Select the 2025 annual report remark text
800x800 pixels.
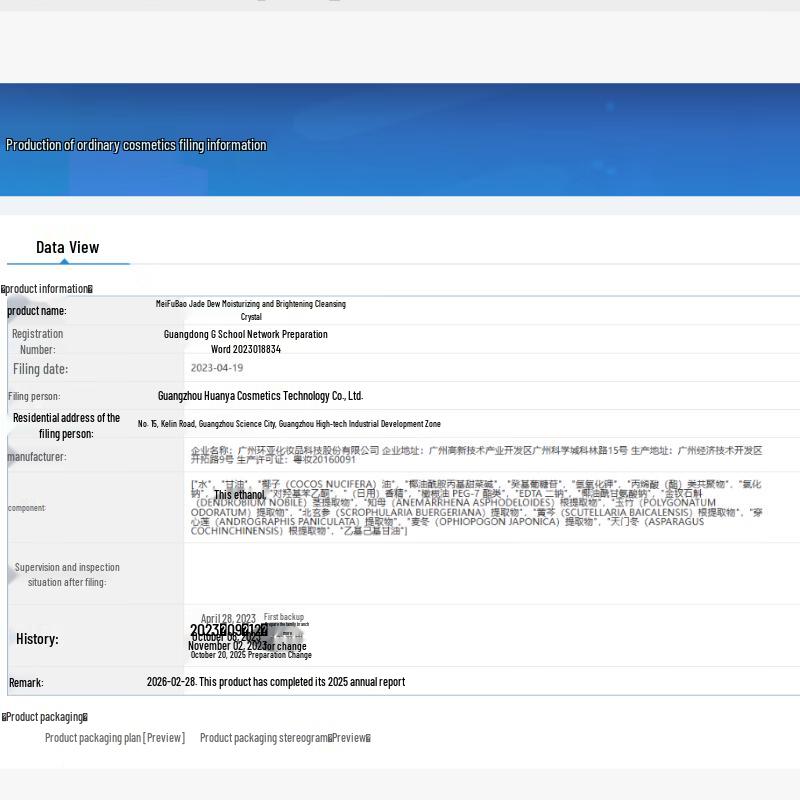pyautogui.click(x=276, y=682)
